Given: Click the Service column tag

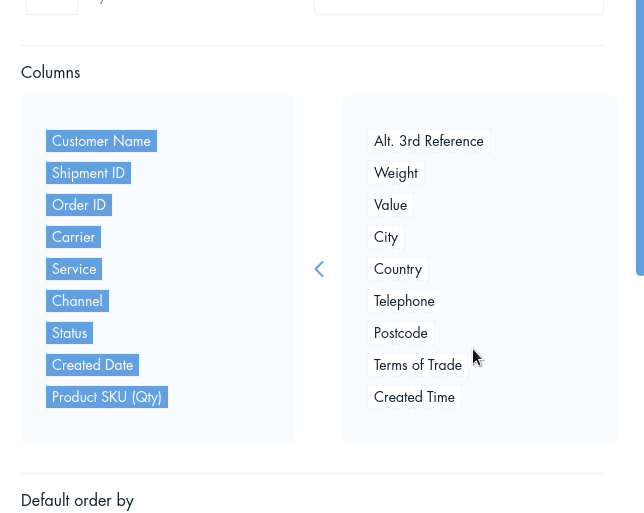Looking at the screenshot, I should 74,269.
